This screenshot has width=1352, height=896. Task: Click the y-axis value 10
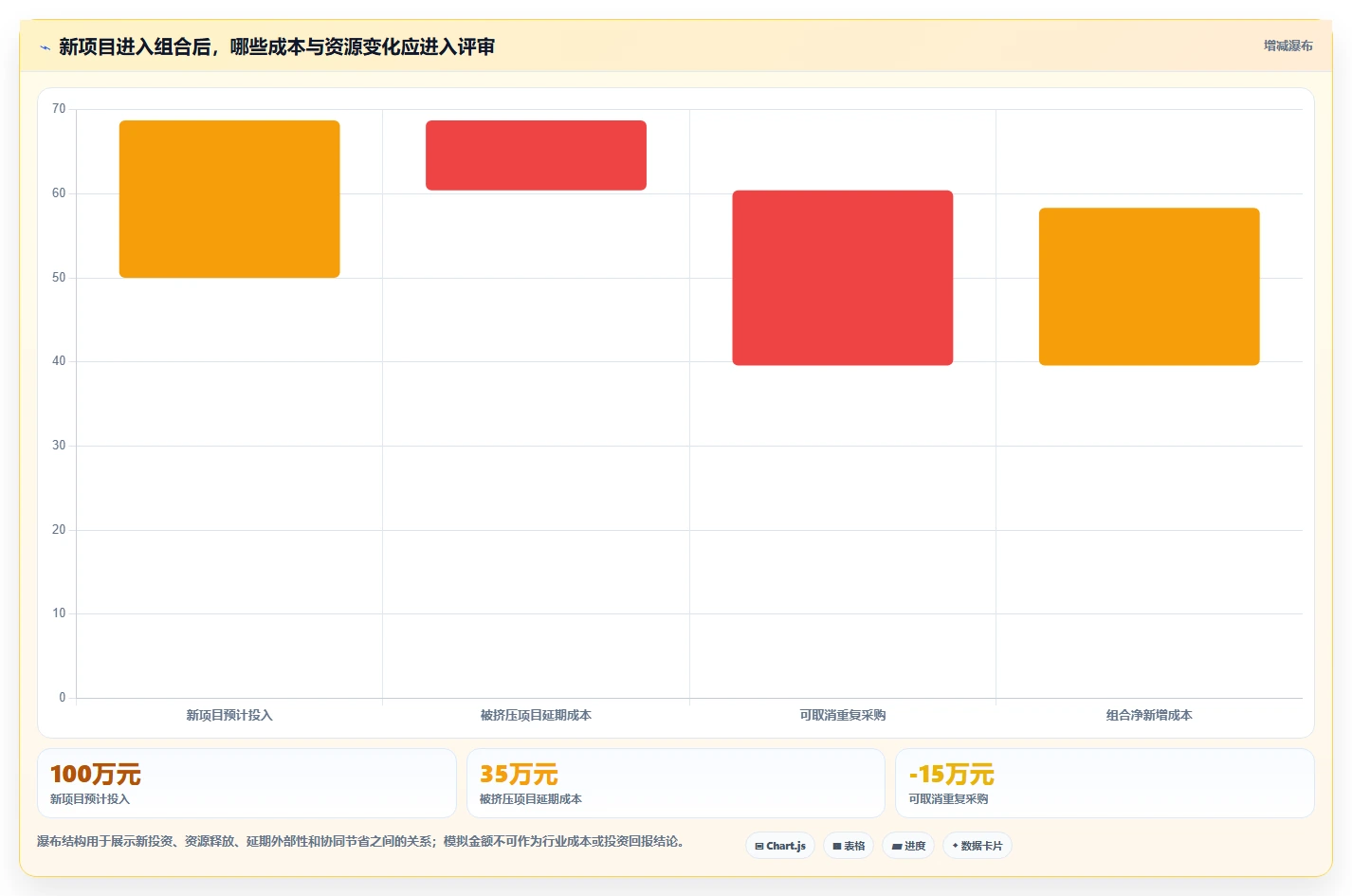59,613
